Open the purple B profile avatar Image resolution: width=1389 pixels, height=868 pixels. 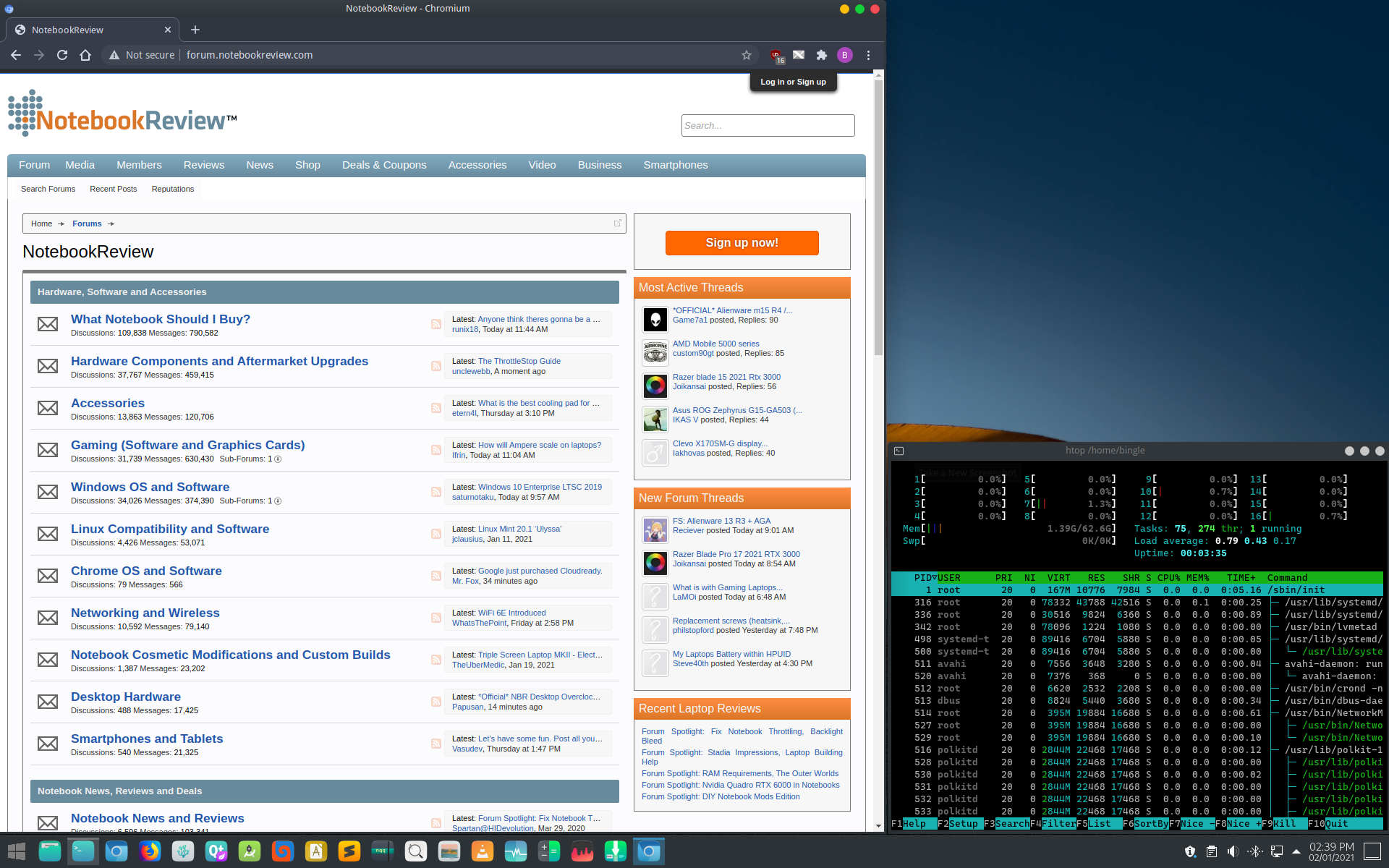845,55
